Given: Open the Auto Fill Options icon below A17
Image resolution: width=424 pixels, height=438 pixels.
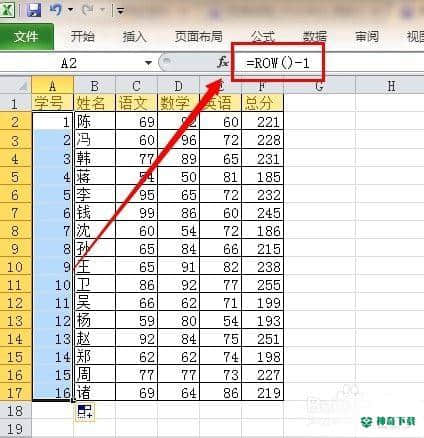Looking at the screenshot, I should point(85,411).
